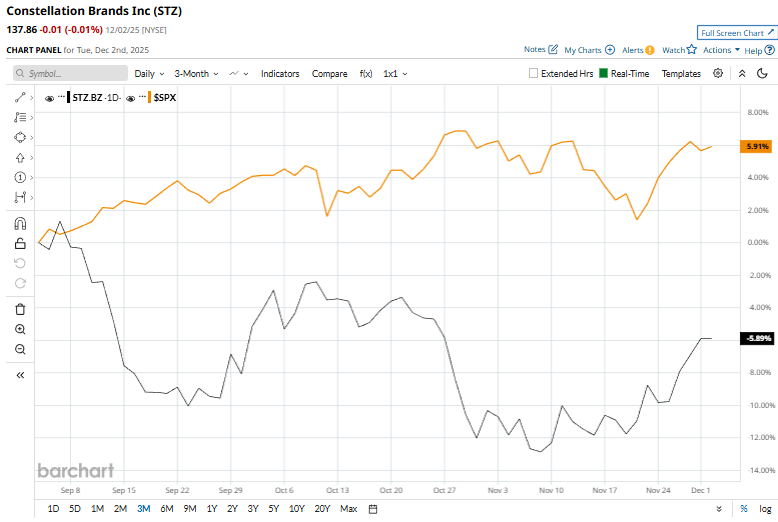Toggle STZ.BZ series visibility eye

coord(49,99)
